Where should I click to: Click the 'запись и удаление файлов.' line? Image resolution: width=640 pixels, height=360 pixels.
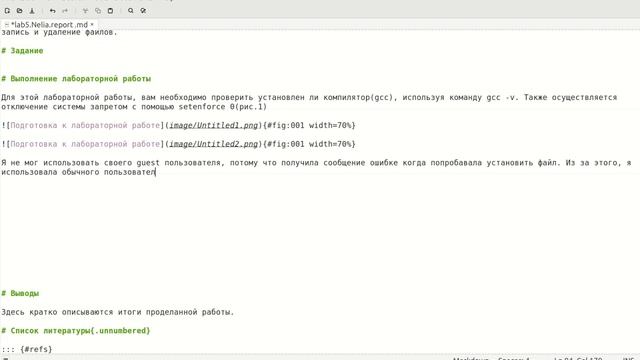tap(59, 32)
